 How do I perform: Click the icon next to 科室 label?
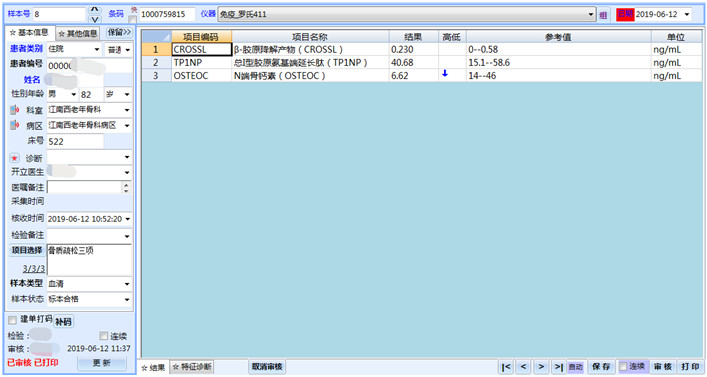coord(15,110)
